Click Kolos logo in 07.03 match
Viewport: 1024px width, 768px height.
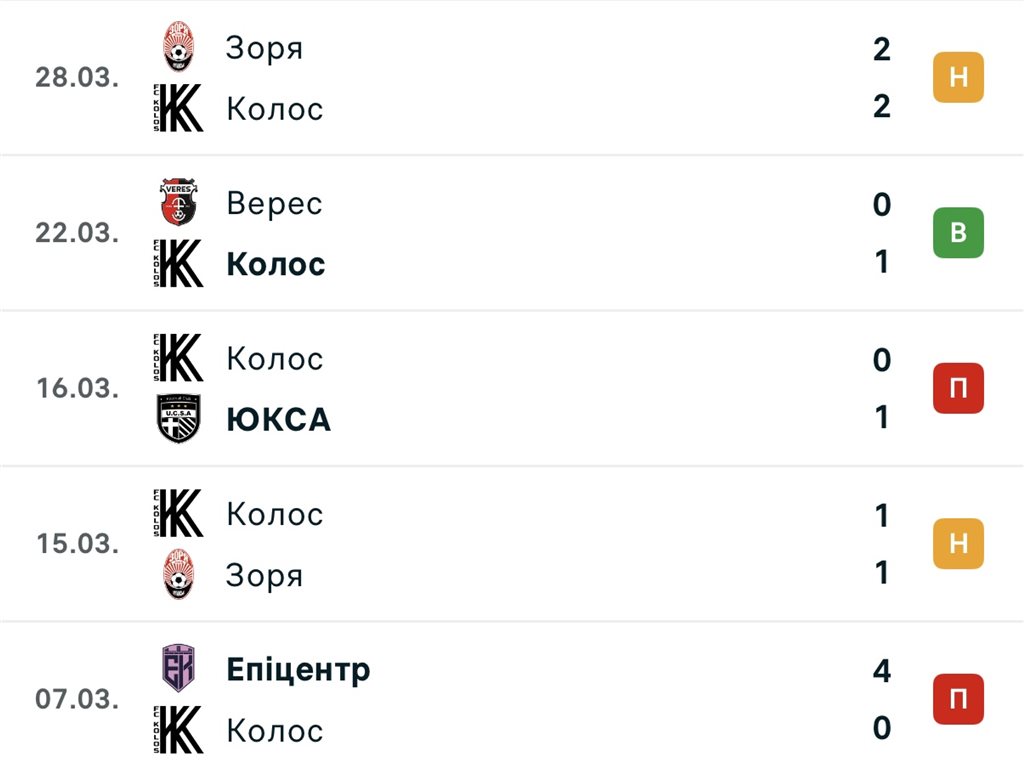point(180,730)
